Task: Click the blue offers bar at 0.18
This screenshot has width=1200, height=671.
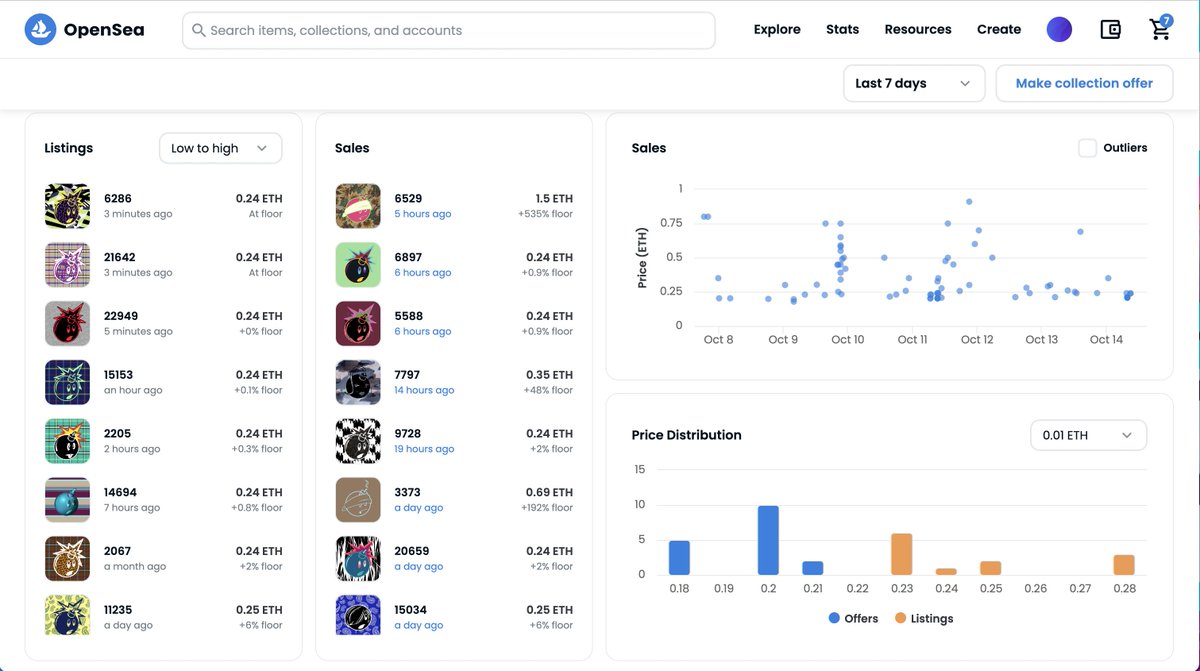Action: 679,558
